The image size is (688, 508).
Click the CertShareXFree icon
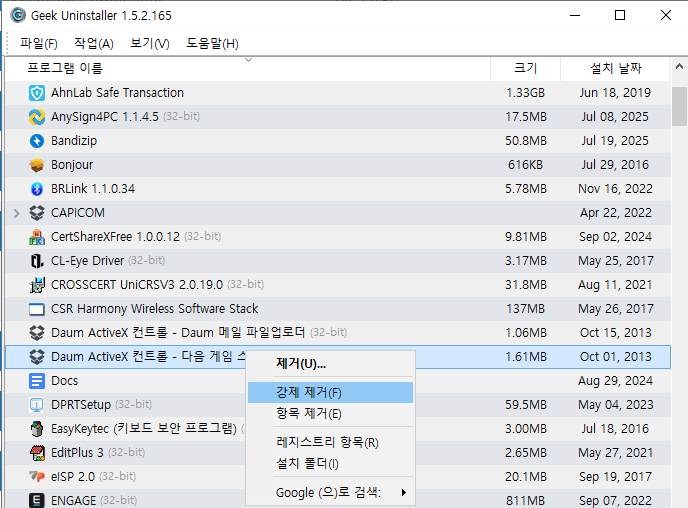click(37, 237)
